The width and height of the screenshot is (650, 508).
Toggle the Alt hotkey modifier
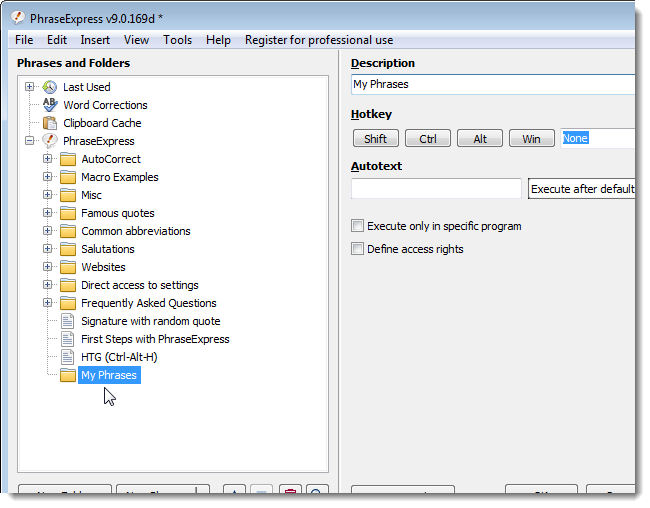[480, 138]
